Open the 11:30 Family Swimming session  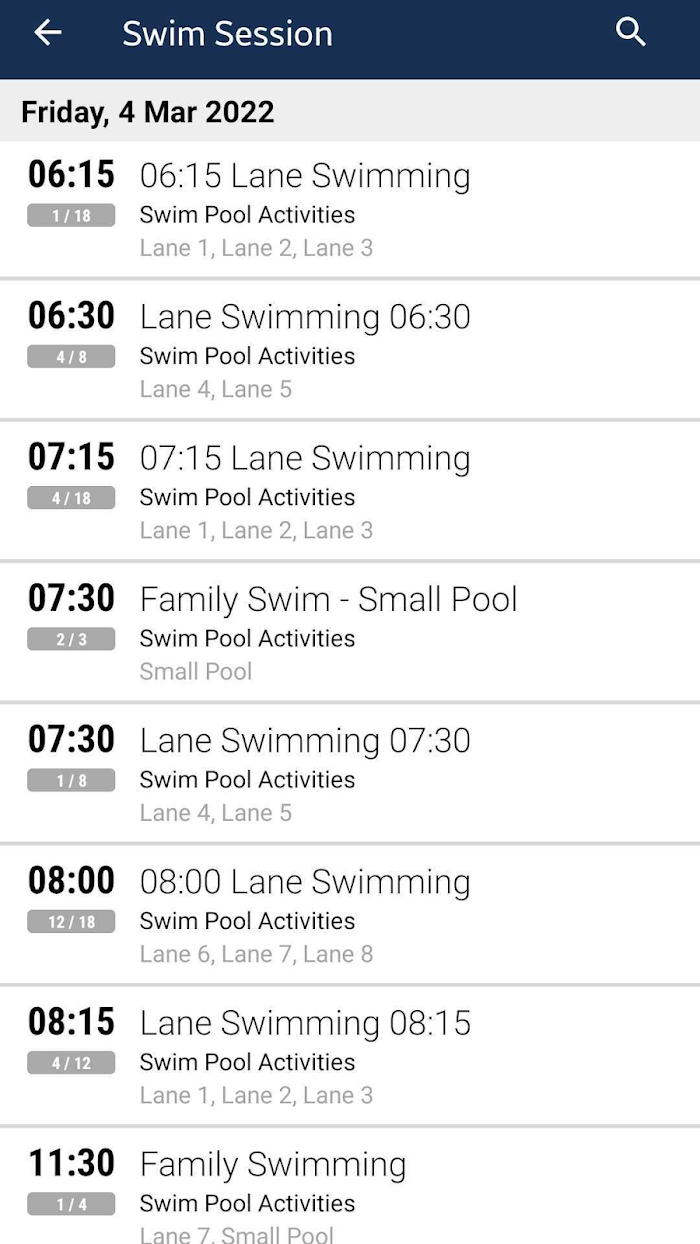(x=273, y=1164)
